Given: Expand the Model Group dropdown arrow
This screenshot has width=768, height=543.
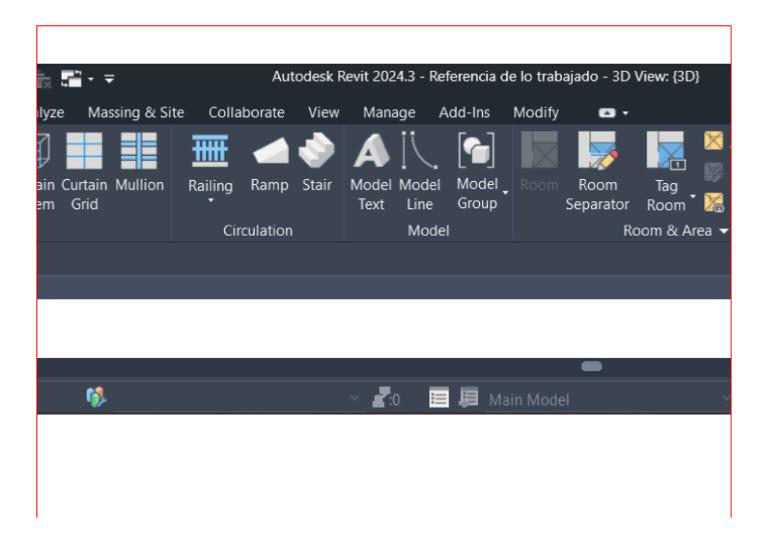Looking at the screenshot, I should tap(505, 193).
